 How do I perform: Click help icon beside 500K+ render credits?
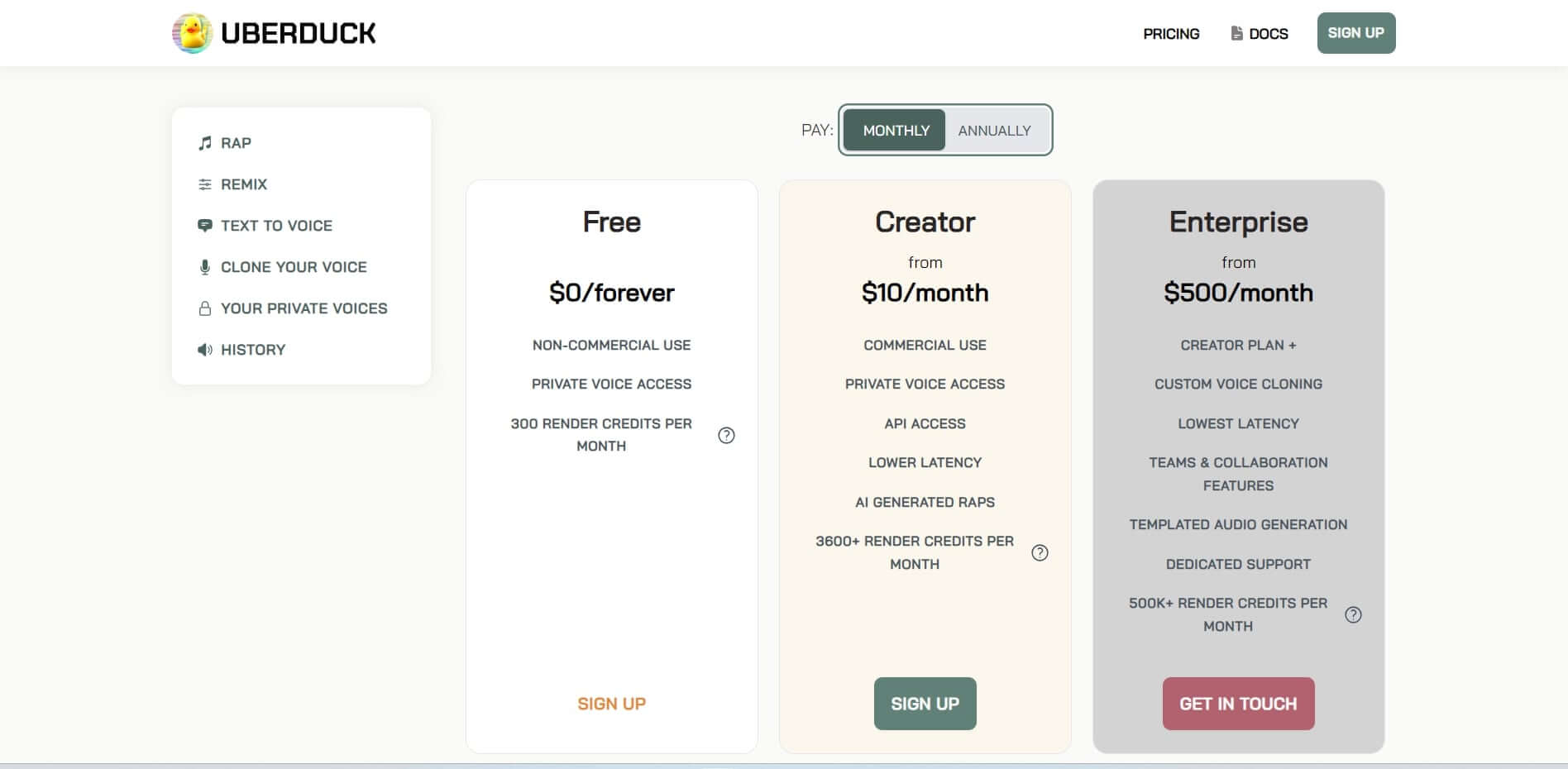(1353, 614)
